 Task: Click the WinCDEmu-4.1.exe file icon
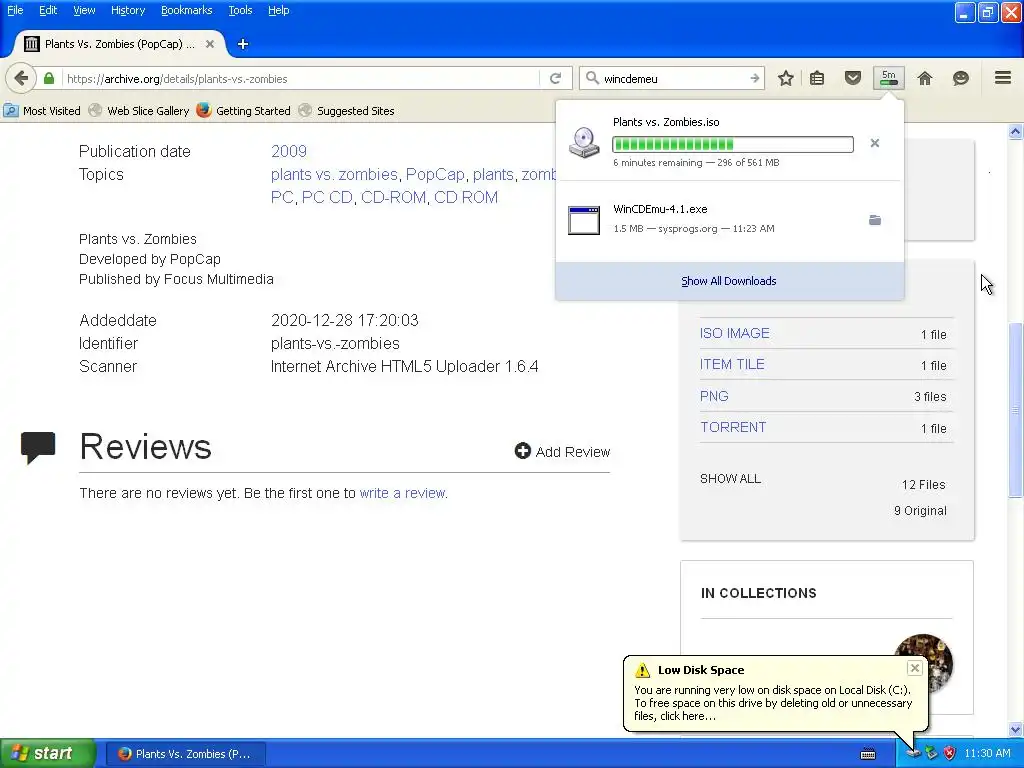pos(584,220)
